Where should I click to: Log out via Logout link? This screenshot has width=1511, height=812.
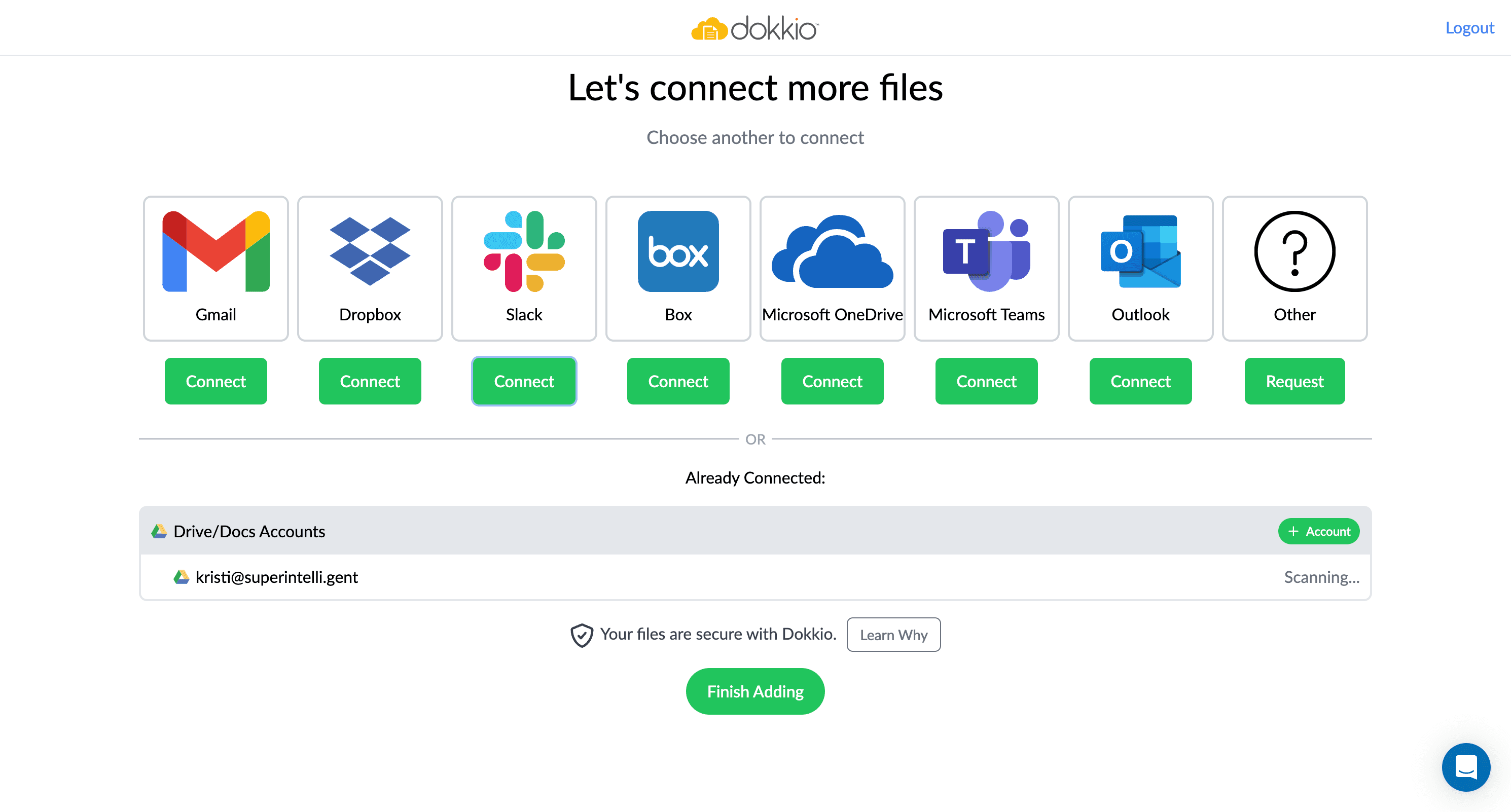tap(1469, 28)
